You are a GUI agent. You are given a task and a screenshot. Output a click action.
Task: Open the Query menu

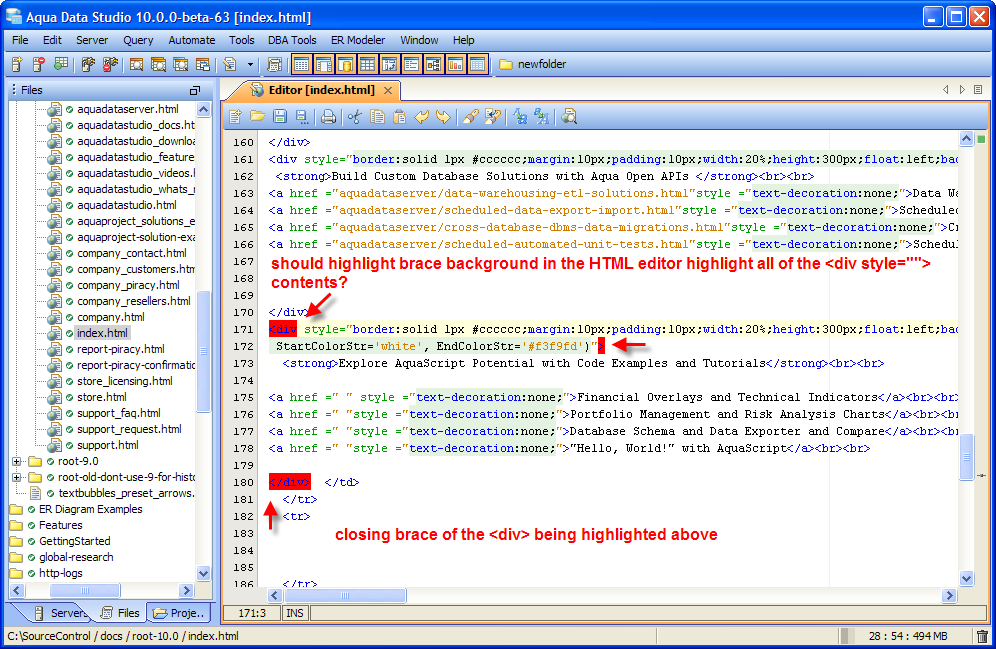click(x=138, y=40)
